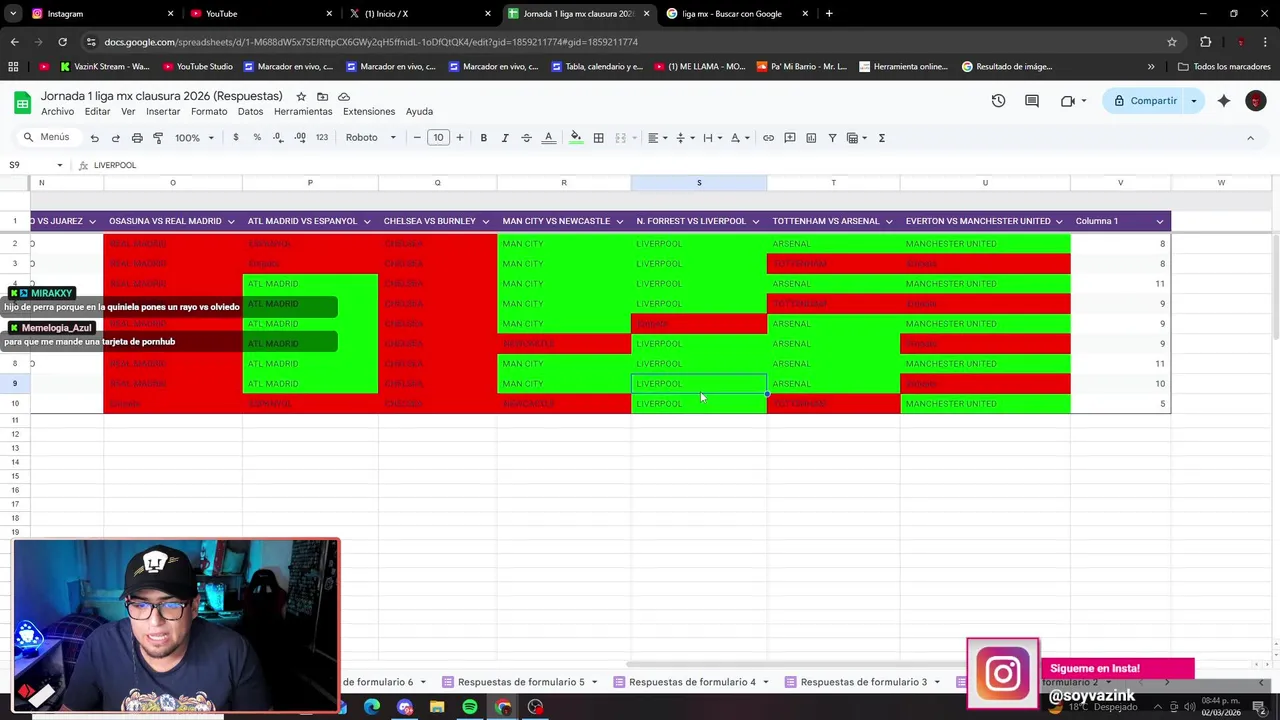Reload the page in Chrome
The height and width of the screenshot is (720, 1280).
coord(62,42)
